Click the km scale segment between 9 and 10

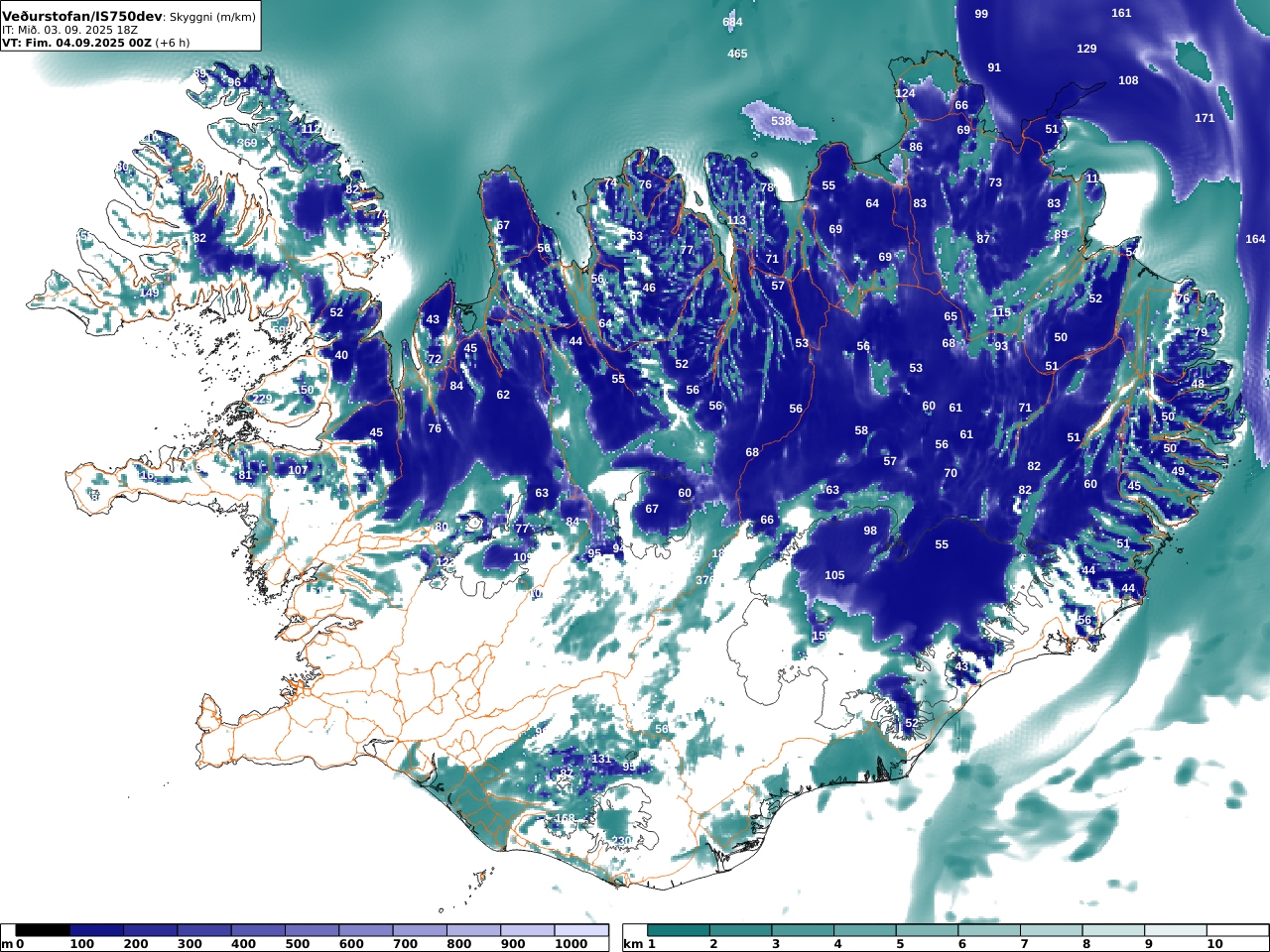[x=1175, y=930]
